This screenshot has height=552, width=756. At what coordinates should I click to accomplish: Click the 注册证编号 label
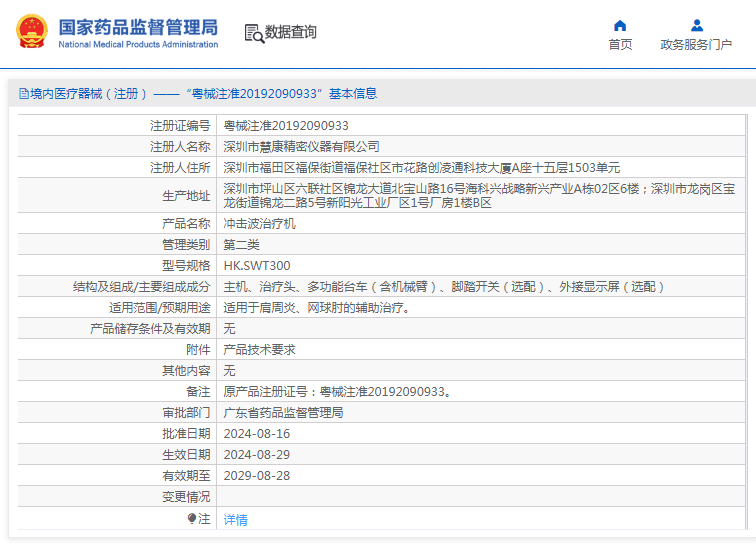180,126
